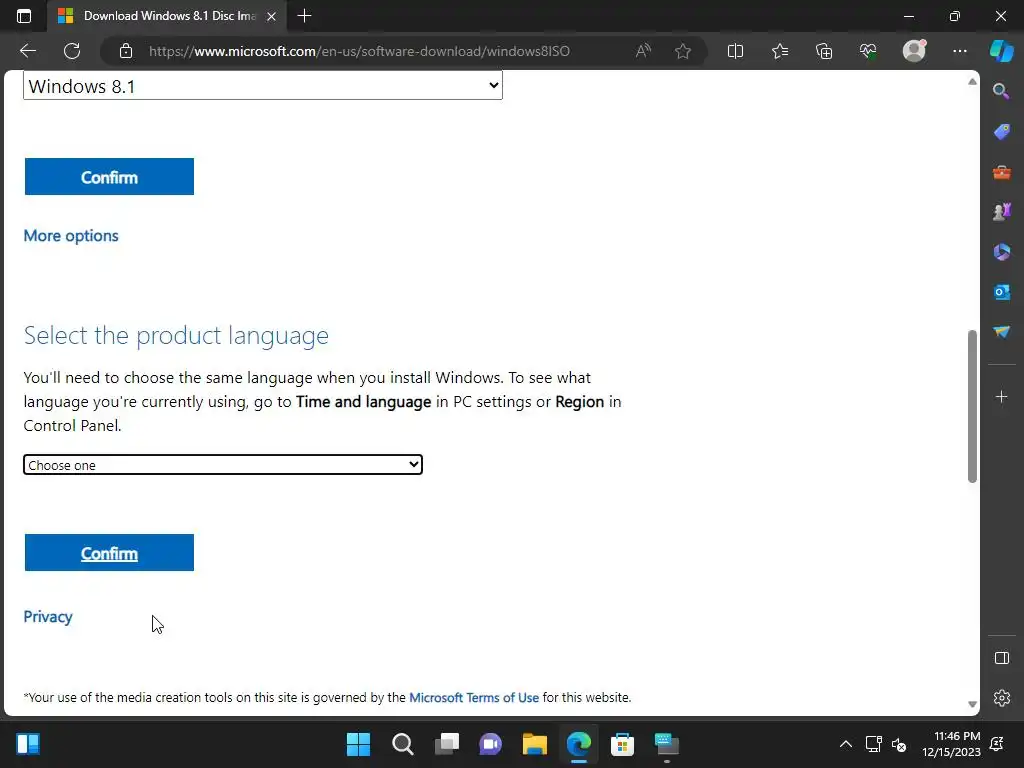The image size is (1024, 768).
Task: Open the sidebar Games chess icon
Action: pyautogui.click(x=1001, y=212)
